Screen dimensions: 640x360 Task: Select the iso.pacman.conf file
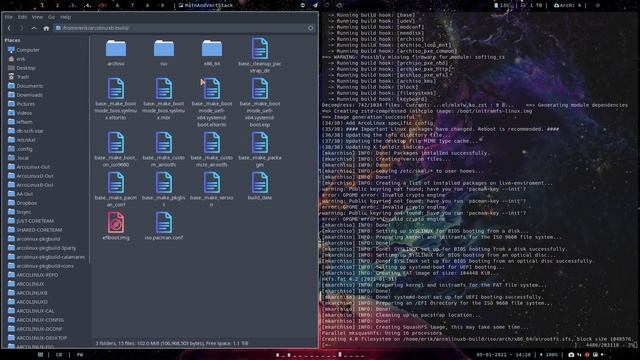(x=164, y=226)
